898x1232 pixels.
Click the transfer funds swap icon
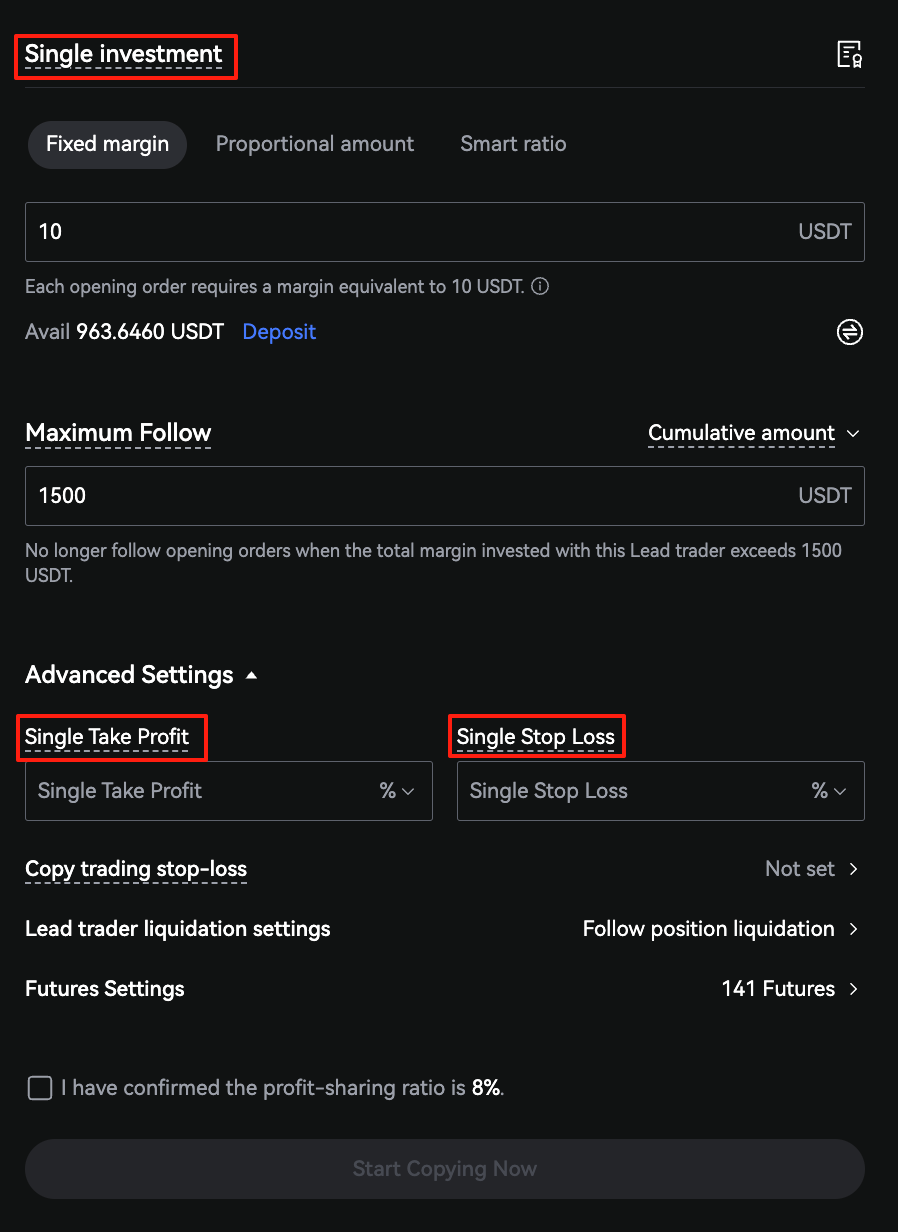849,332
